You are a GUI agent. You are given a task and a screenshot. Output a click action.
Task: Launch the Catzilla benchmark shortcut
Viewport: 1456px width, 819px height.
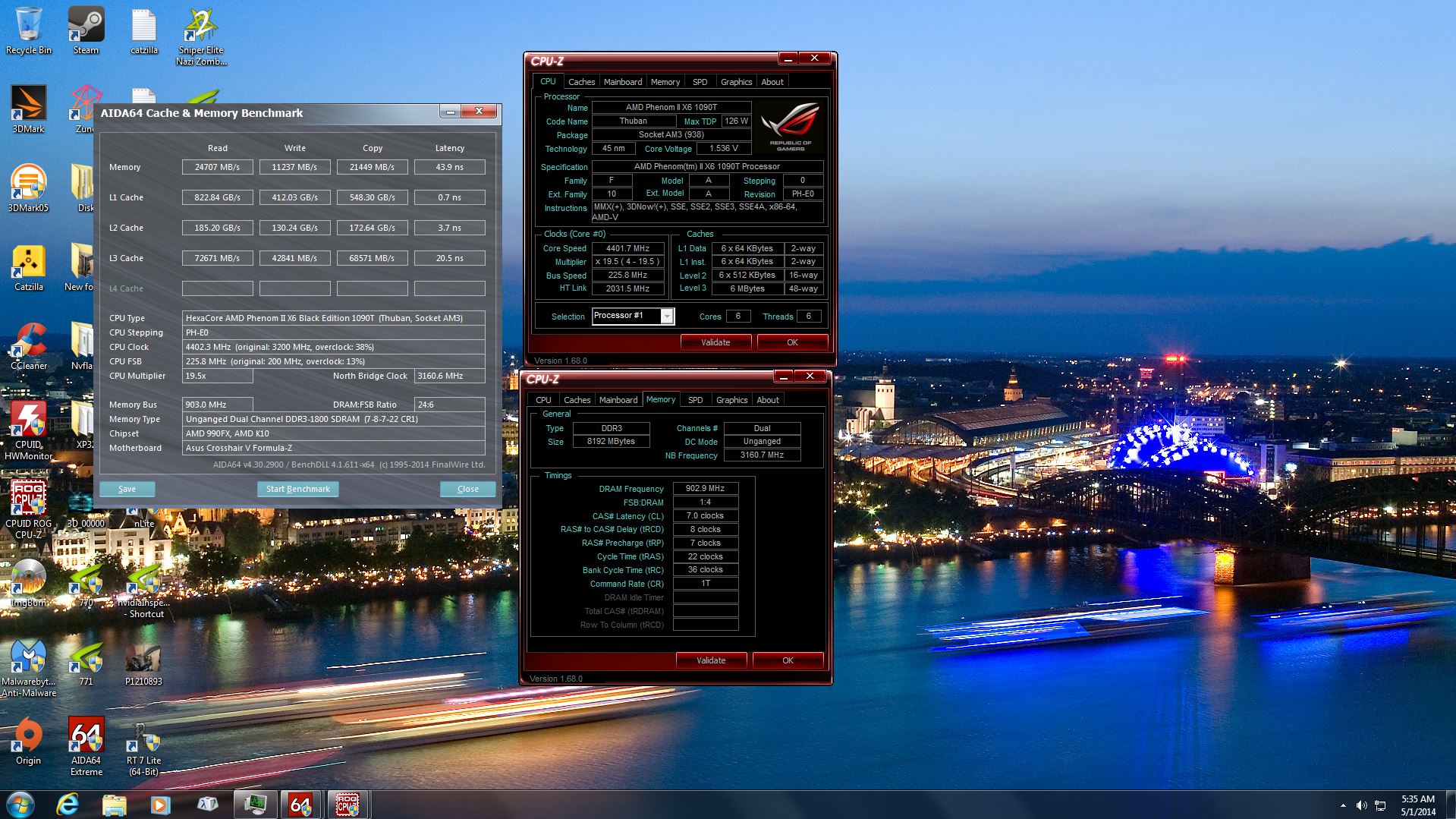click(x=29, y=268)
